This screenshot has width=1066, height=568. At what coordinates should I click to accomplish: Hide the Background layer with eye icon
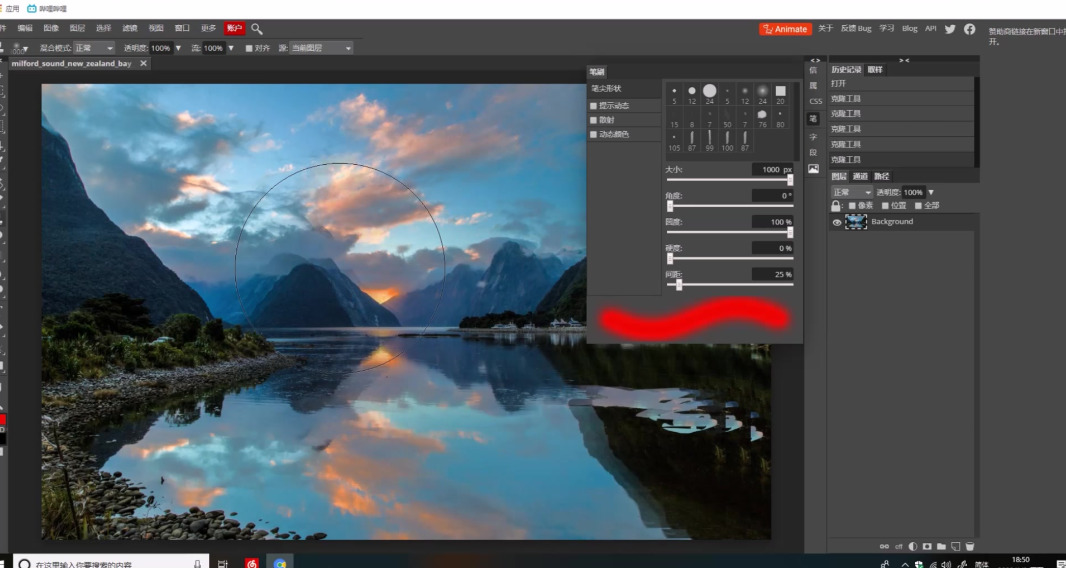coord(837,222)
